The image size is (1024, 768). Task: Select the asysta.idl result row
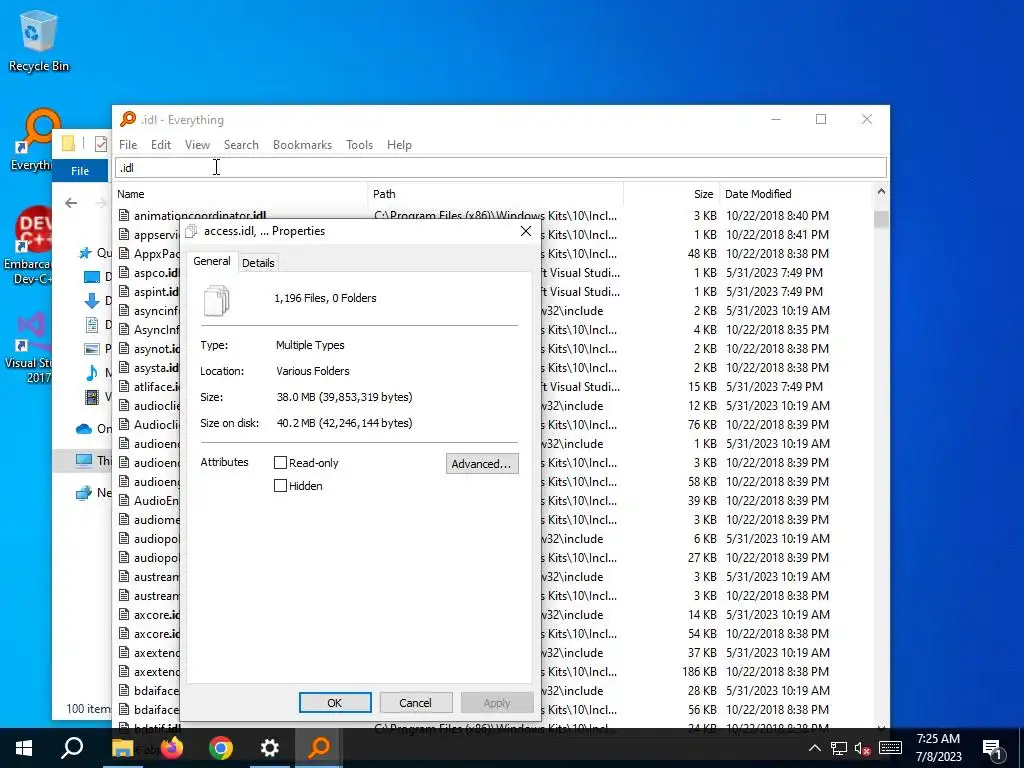pos(493,368)
